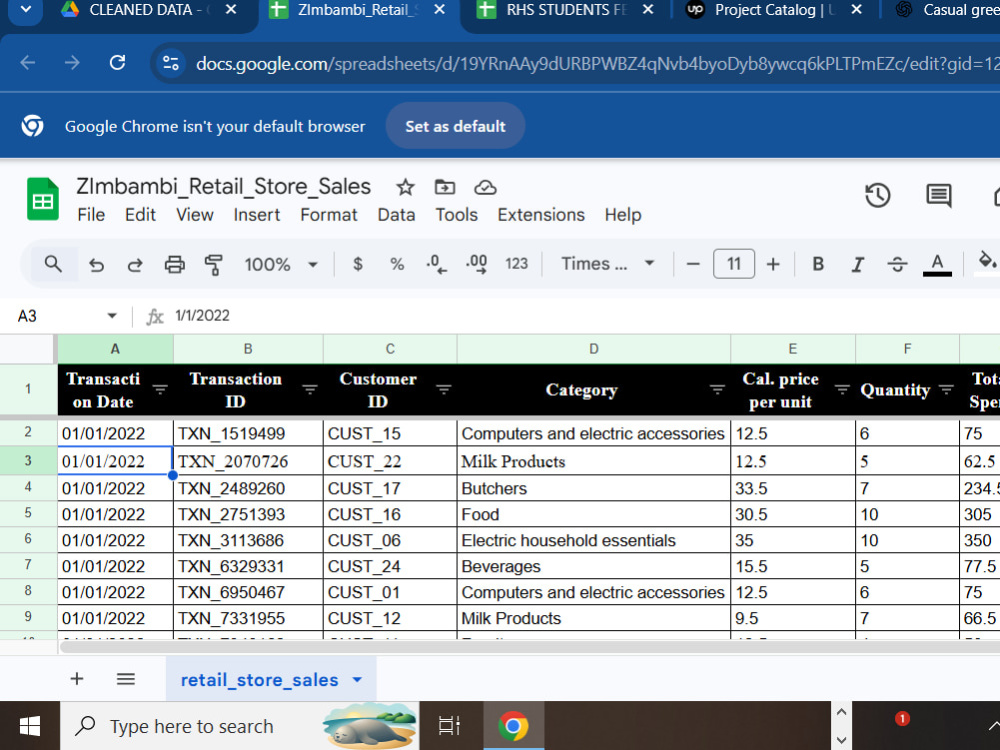The height and width of the screenshot is (750, 1000).
Task: Activate the paint format roller
Action: (214, 264)
